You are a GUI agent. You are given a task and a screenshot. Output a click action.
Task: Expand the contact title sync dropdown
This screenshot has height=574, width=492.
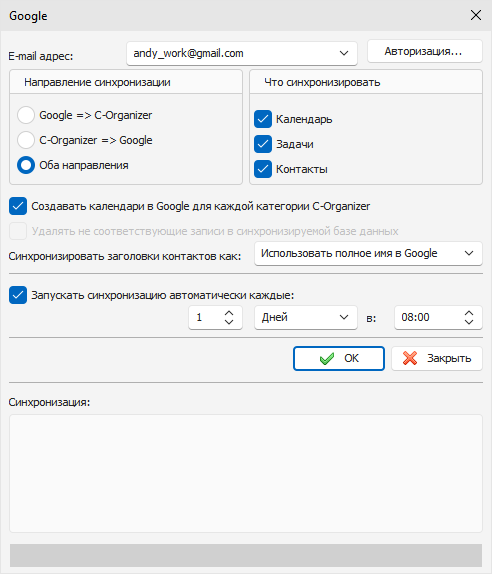(469, 253)
